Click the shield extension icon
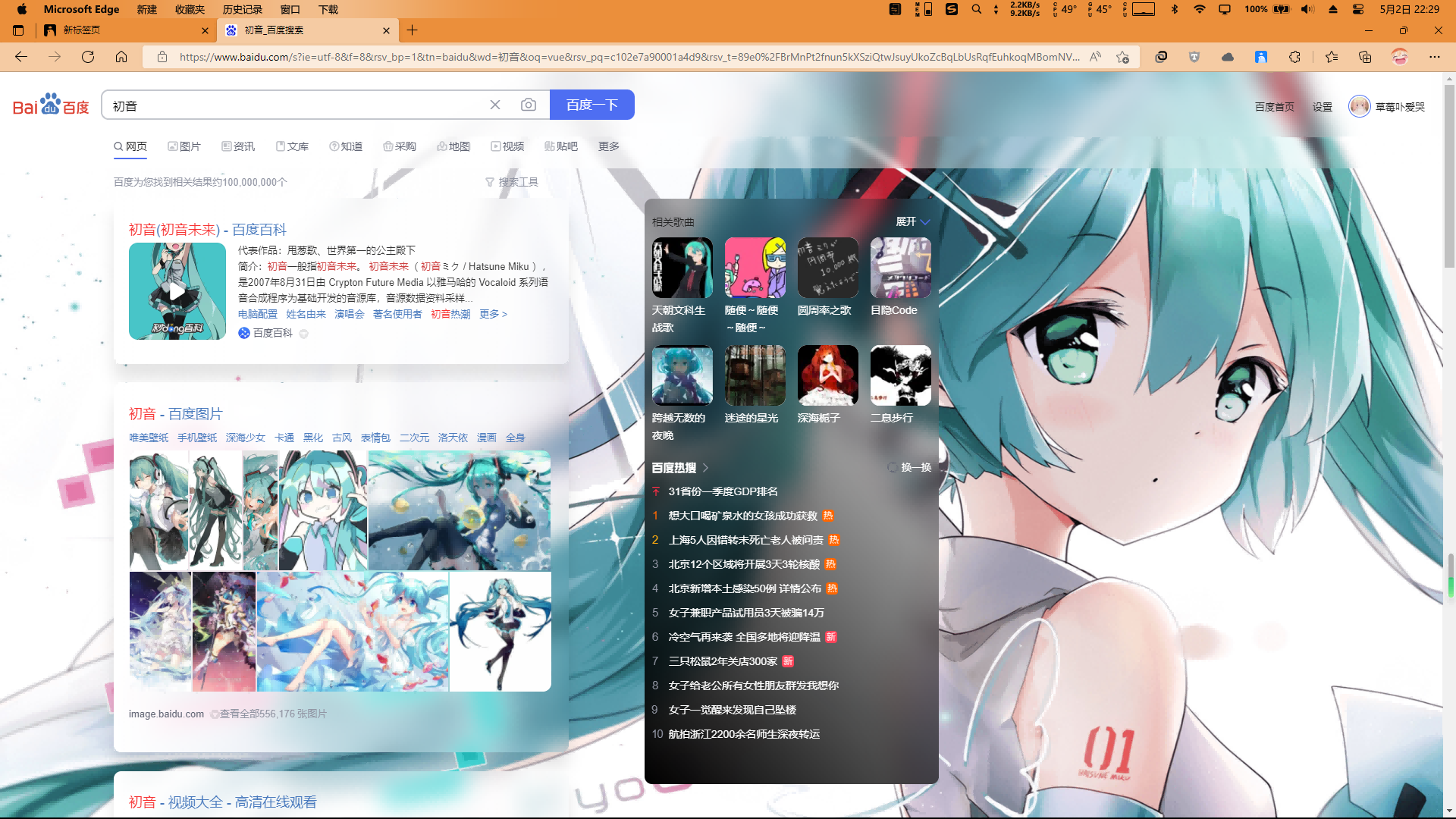Image resolution: width=1456 pixels, height=819 pixels. click(1194, 57)
